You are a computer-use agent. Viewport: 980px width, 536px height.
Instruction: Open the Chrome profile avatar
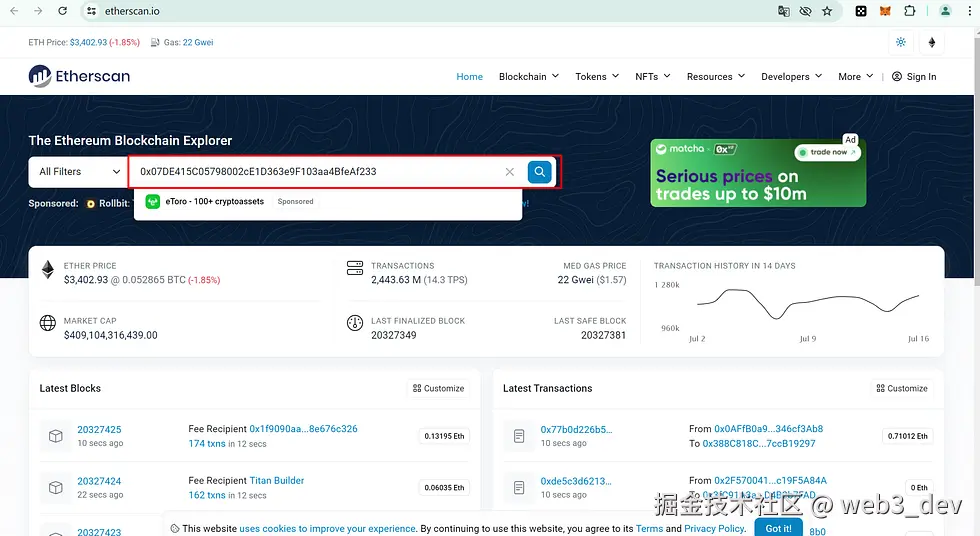coord(945,11)
